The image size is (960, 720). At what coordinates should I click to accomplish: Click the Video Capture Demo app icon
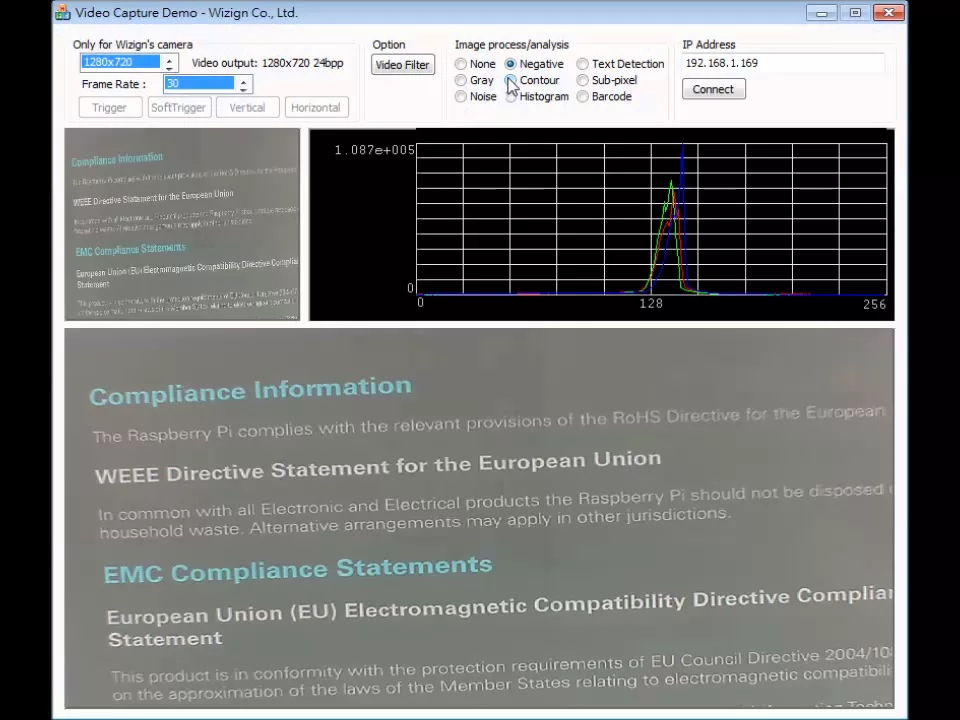click(62, 12)
